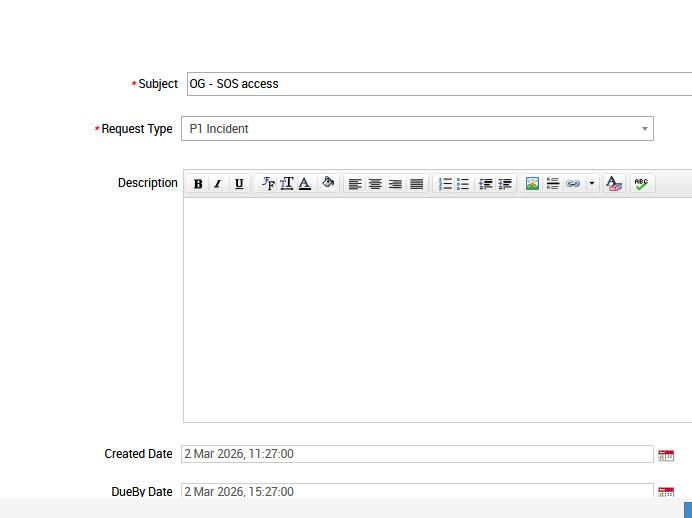The width and height of the screenshot is (692, 518).
Task: Open the text color picker
Action: [305, 184]
